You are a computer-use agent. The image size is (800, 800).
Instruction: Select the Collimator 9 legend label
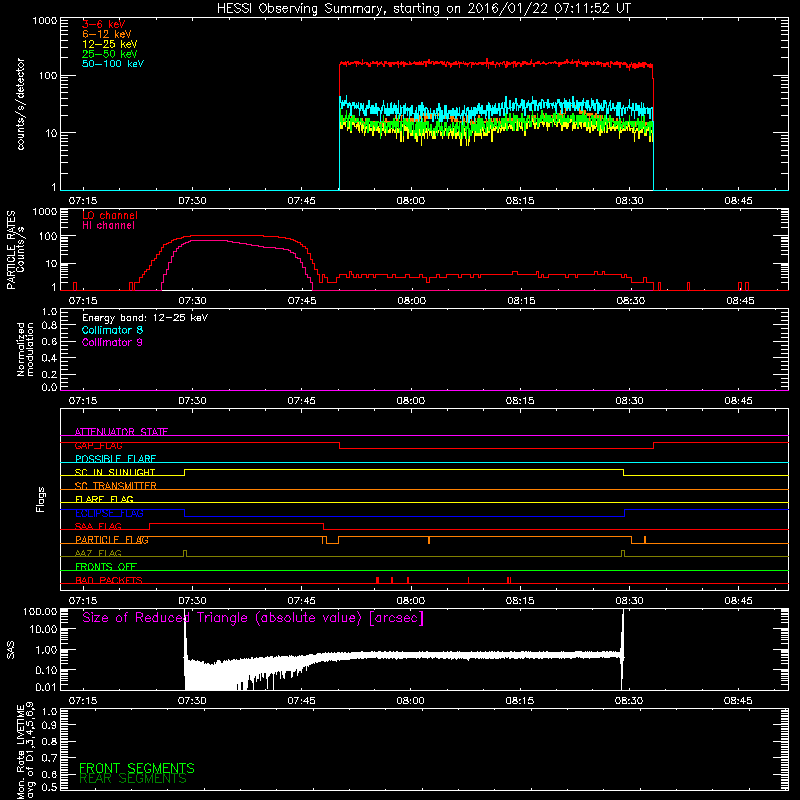pos(112,342)
